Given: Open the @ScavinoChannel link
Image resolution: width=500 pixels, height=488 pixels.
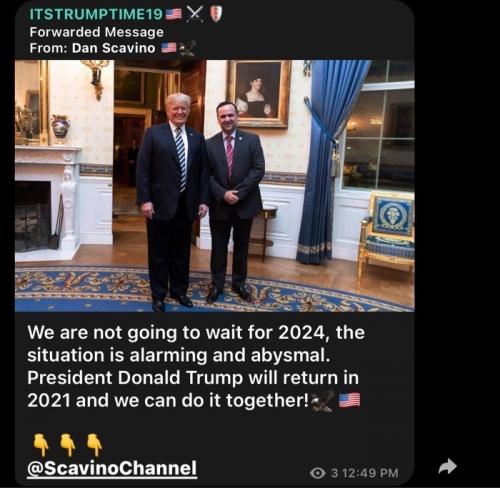Looking at the screenshot, I should pos(112,468).
